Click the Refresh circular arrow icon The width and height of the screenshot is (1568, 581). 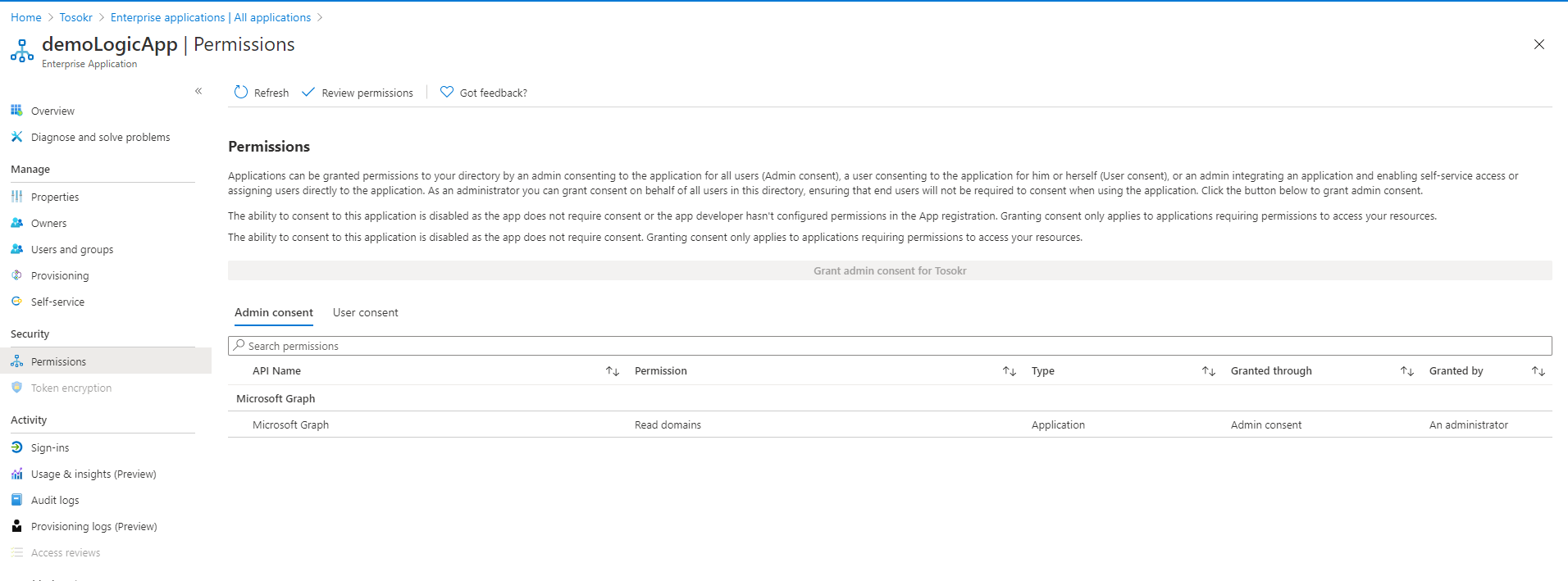(241, 93)
